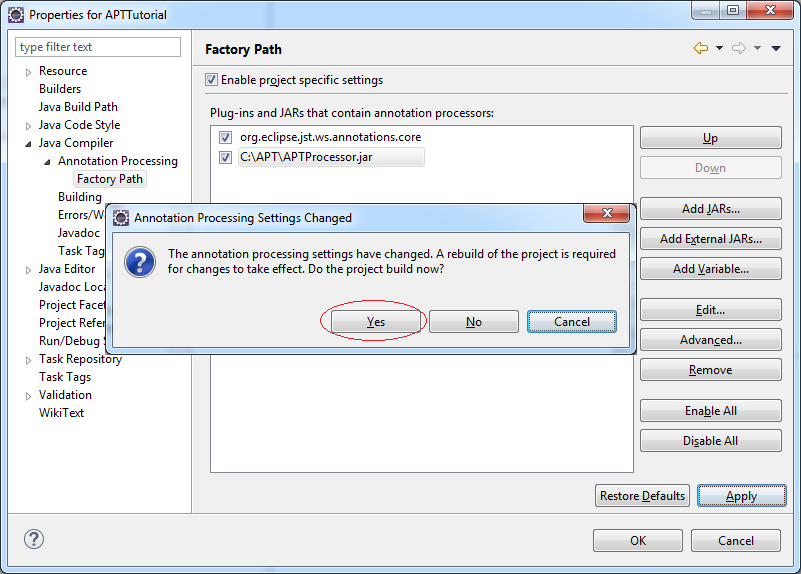Open the Factory Path view menu triangle
This screenshot has width=801, height=574.
pos(776,48)
